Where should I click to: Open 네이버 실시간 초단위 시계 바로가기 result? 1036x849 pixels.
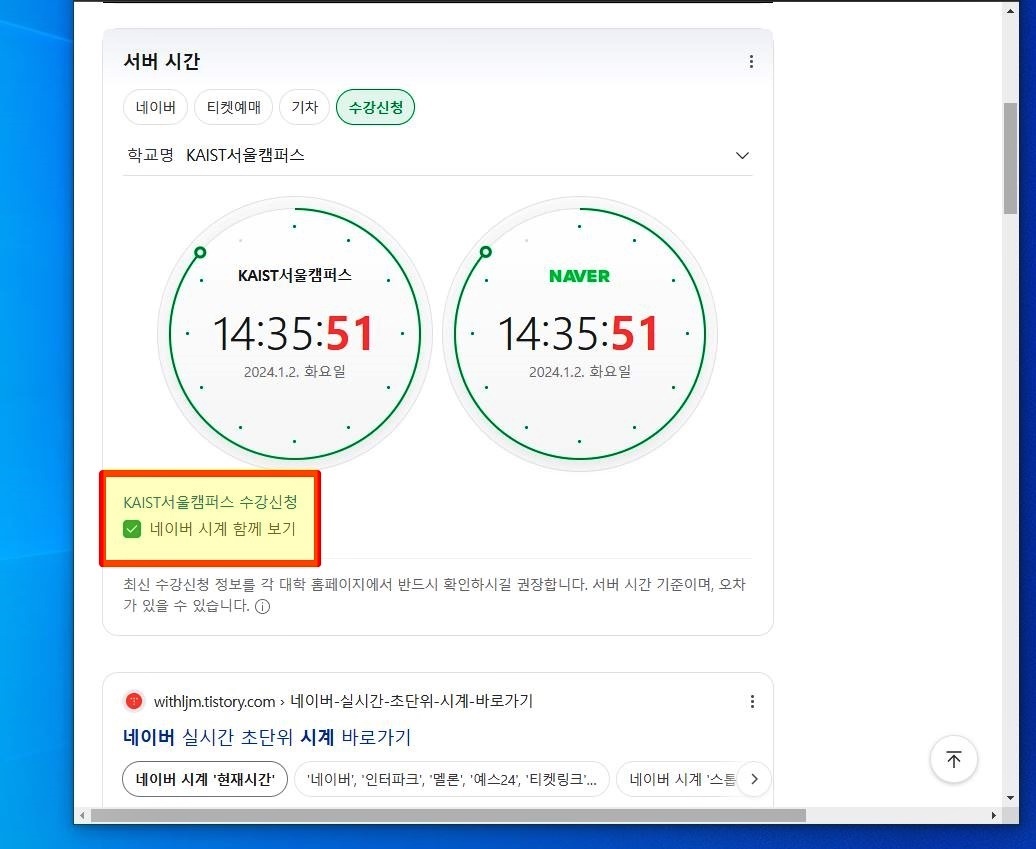pyautogui.click(x=267, y=737)
